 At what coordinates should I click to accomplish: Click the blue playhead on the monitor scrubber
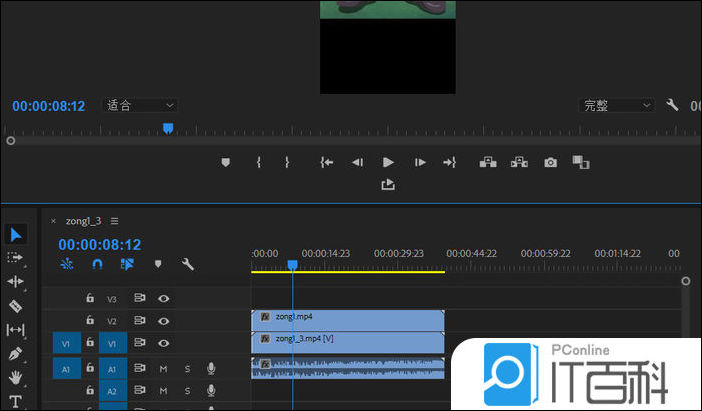(168, 128)
